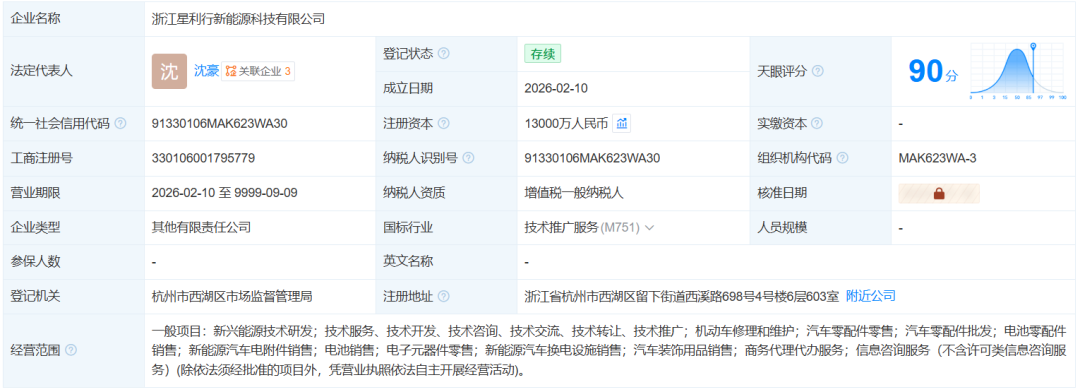Viewport: 1080px width, 392px height.
Task: Click credit code 91330106MAK623WA30 under 统一社会信用代码
Action: (220, 124)
